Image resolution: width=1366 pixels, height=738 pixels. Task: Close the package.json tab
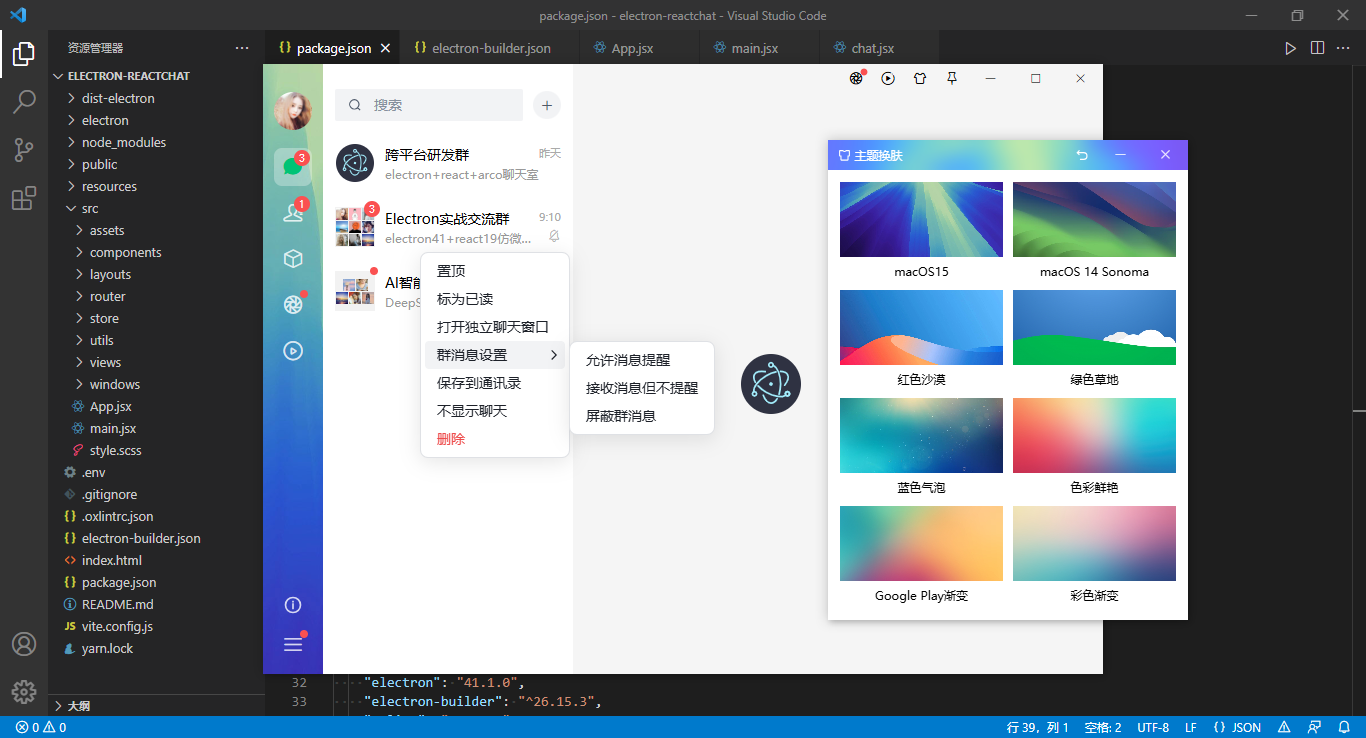point(385,48)
